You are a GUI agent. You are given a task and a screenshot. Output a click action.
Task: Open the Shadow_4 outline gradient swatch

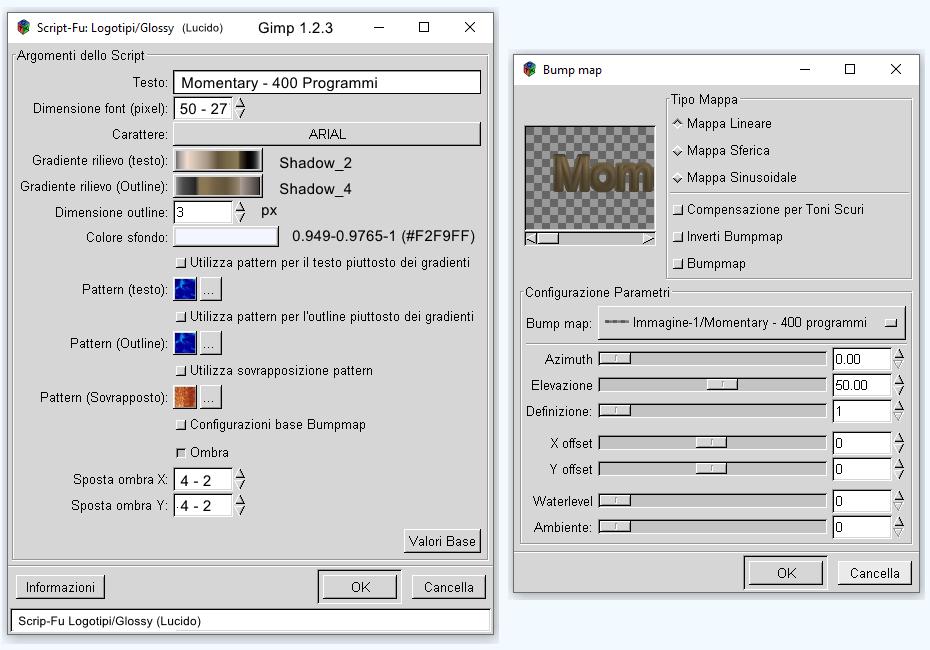coord(218,186)
